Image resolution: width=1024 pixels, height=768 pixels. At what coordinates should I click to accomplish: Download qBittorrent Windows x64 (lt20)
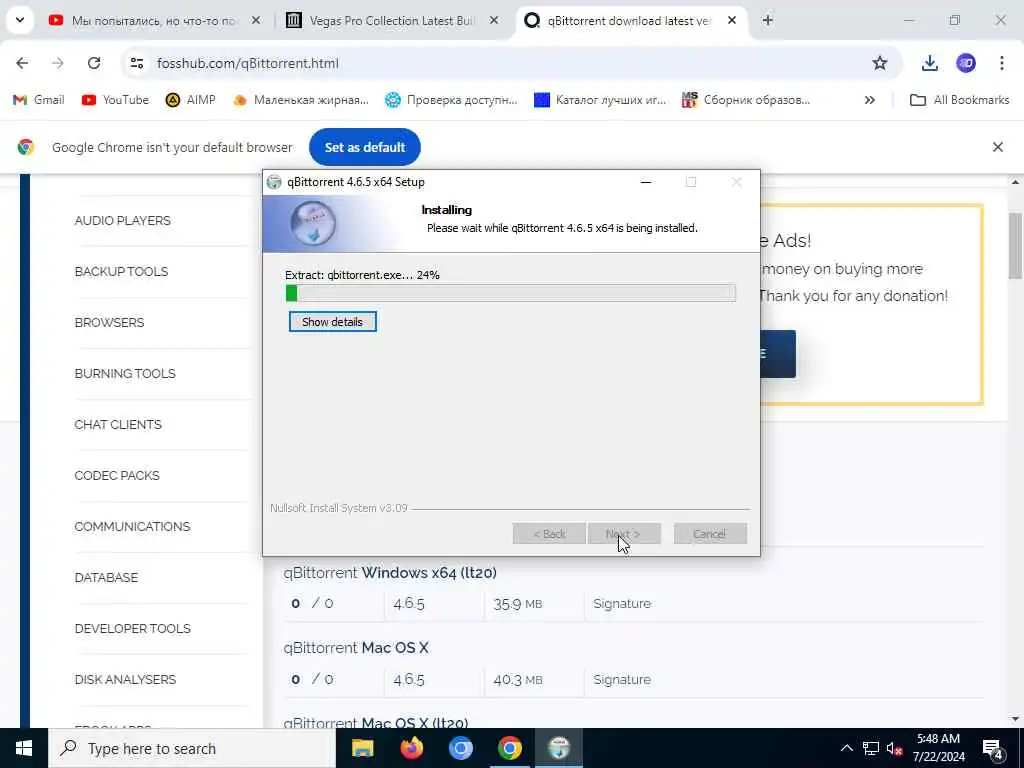390,573
